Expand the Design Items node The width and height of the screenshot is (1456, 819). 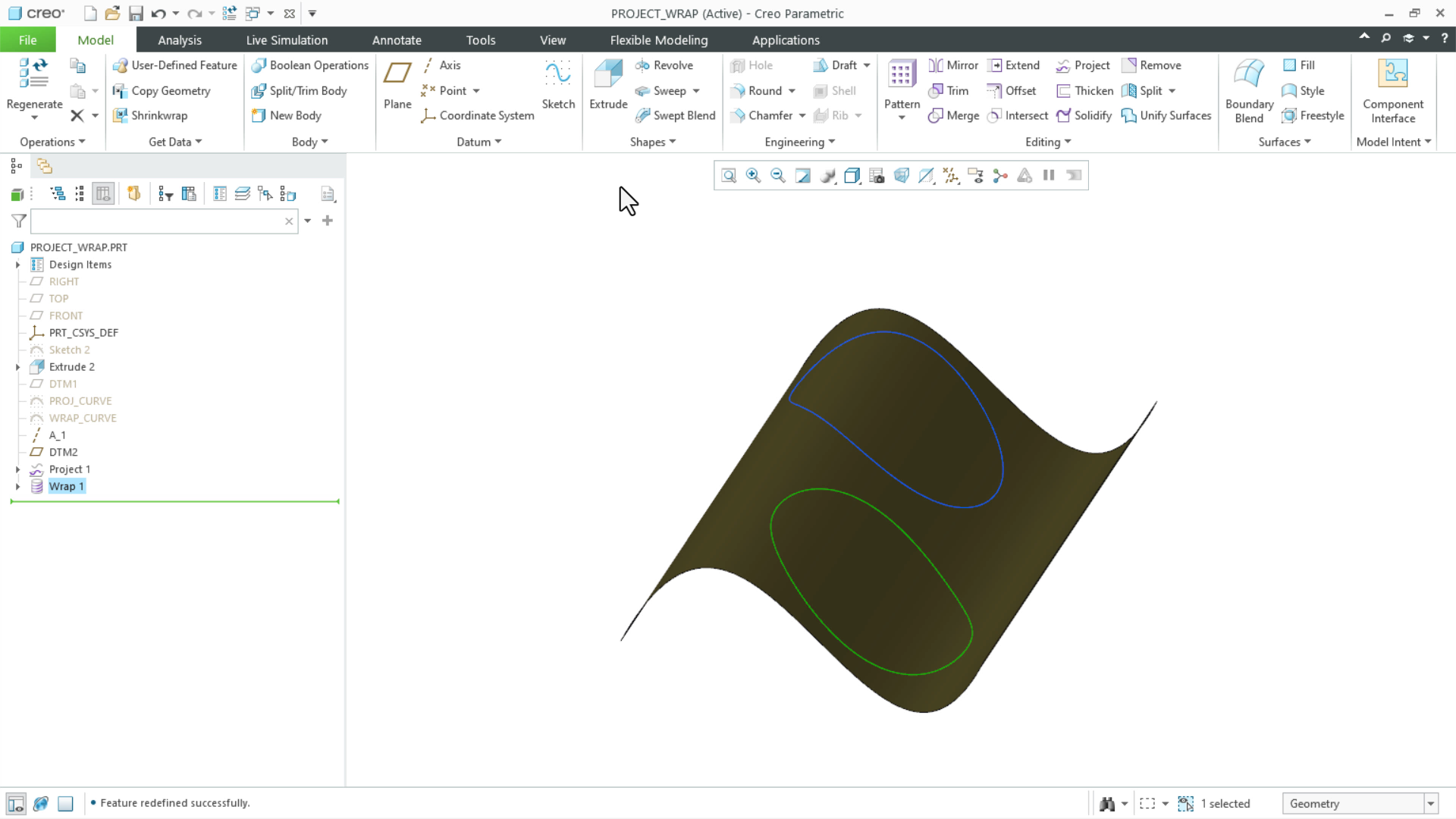pos(17,265)
